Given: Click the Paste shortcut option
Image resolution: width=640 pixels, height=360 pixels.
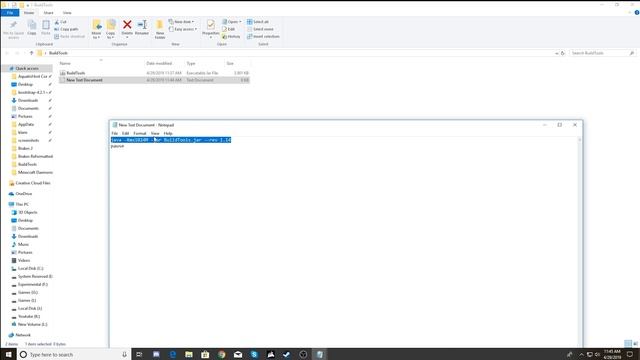Looking at the screenshot, I should pos(69,37).
